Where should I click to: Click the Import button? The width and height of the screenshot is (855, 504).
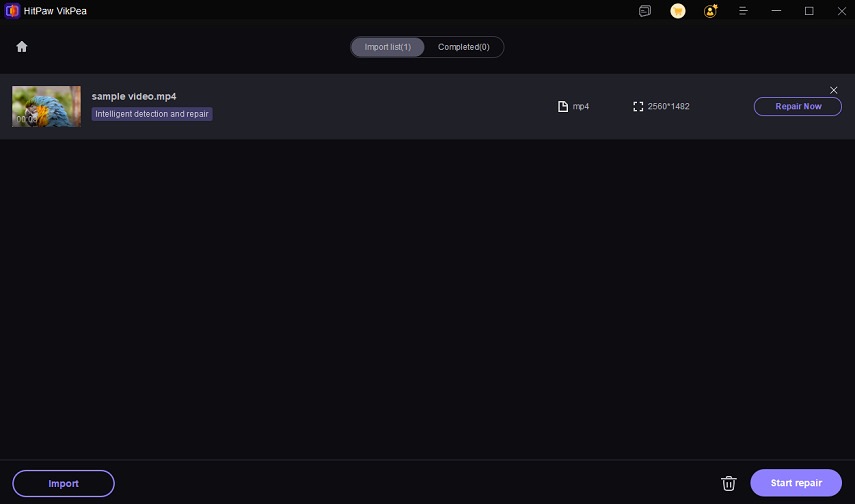tap(64, 483)
